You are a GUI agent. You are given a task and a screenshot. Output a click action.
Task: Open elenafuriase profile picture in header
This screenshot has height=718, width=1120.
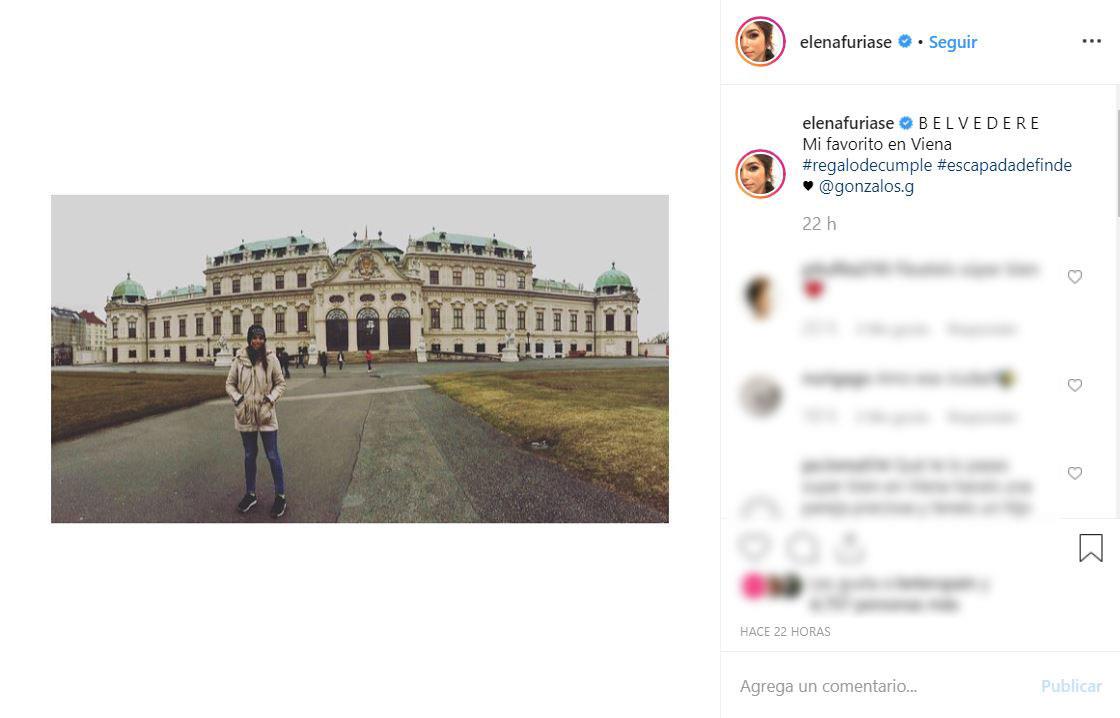[x=760, y=41]
